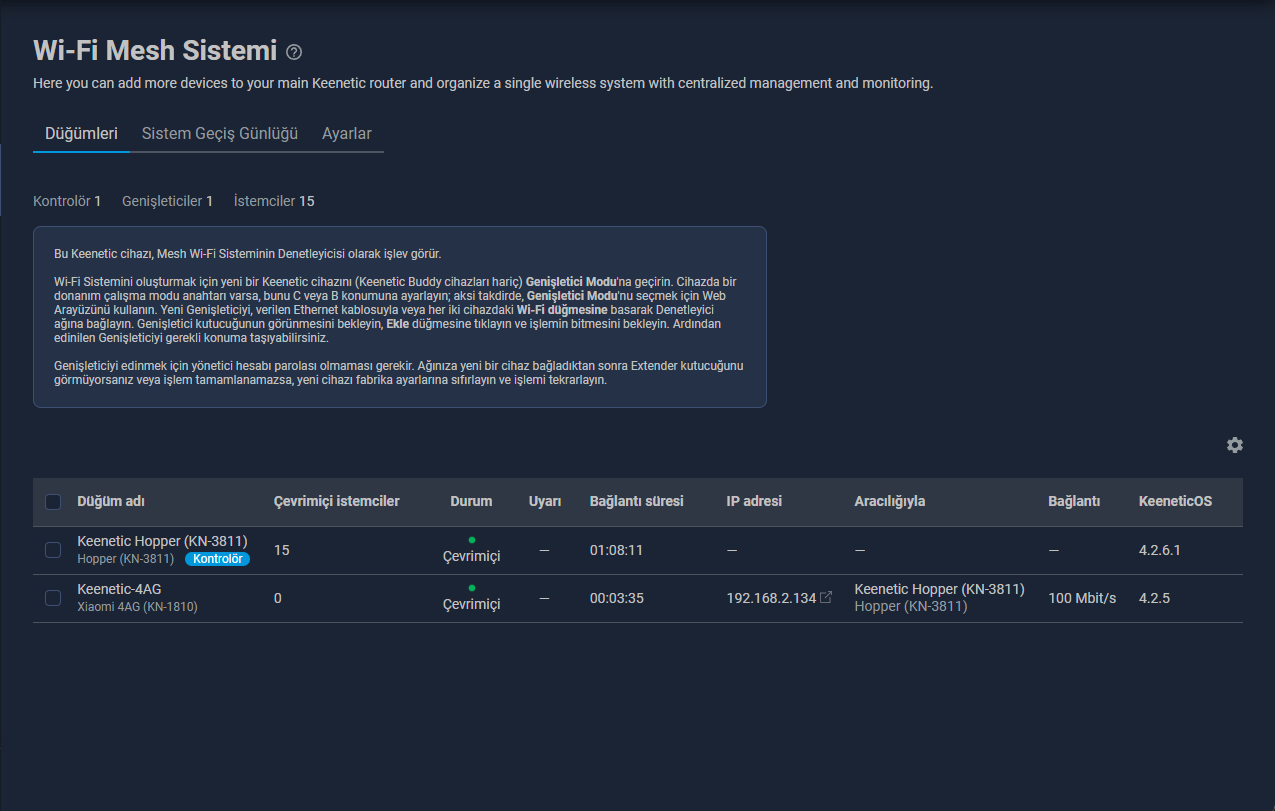Screen dimensions: 1275x811
Task: Click connection time 00:03:35
Action: coord(616,598)
